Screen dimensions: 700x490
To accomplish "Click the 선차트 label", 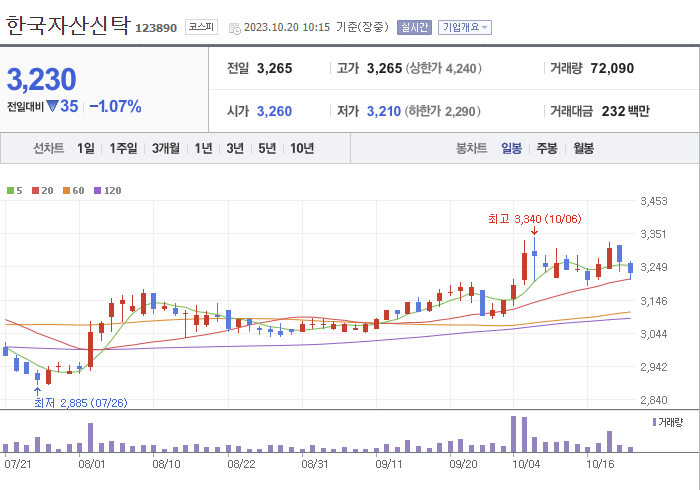I will [x=49, y=148].
